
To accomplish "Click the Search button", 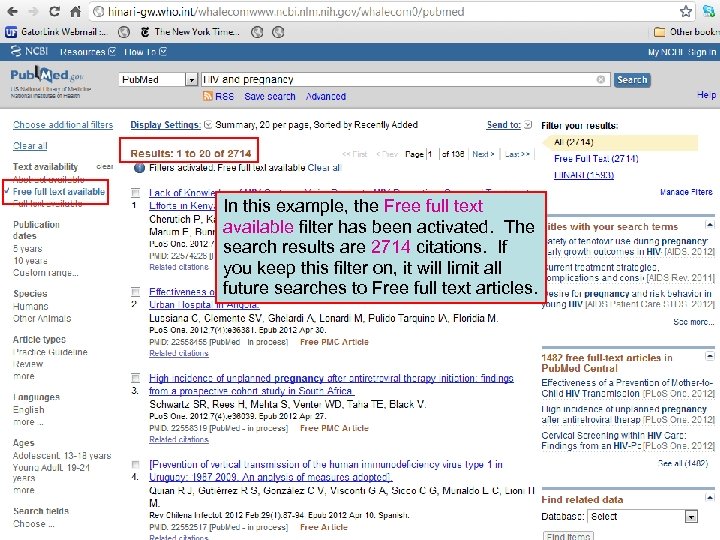I will point(632,80).
